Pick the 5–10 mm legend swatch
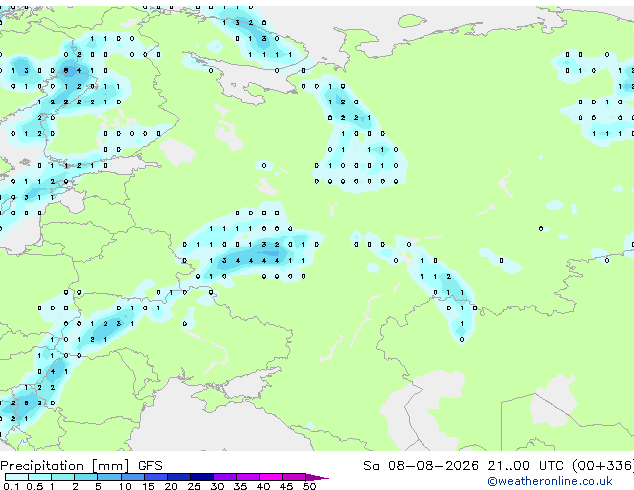 110,477
